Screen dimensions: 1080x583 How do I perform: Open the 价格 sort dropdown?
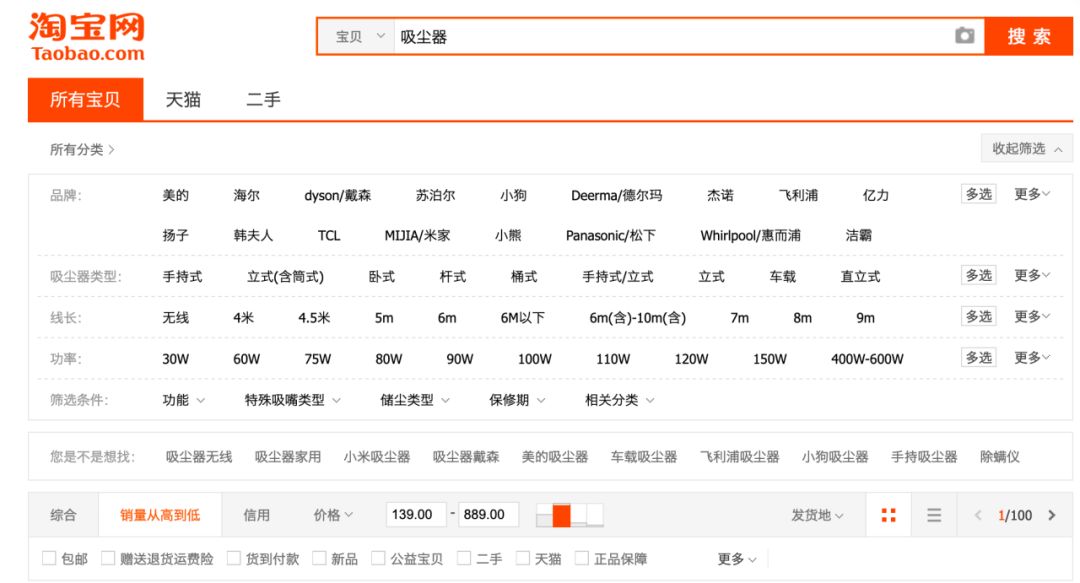coord(333,515)
